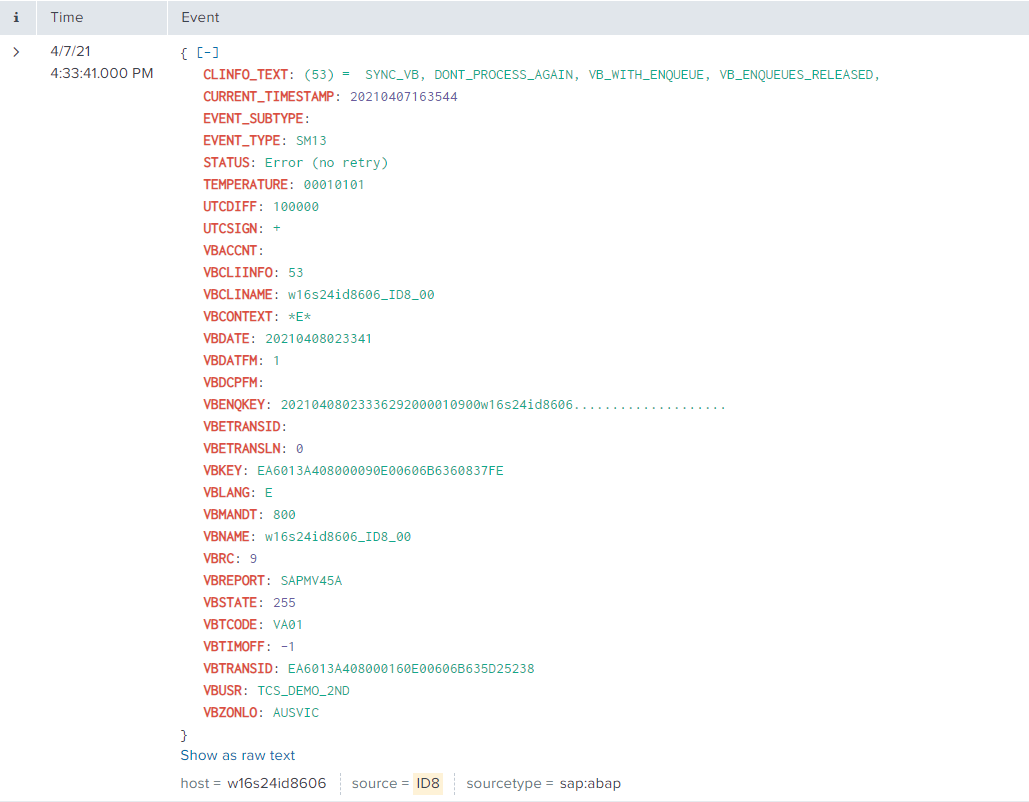Click the VBKEY value starting with EA6013A

(380, 471)
